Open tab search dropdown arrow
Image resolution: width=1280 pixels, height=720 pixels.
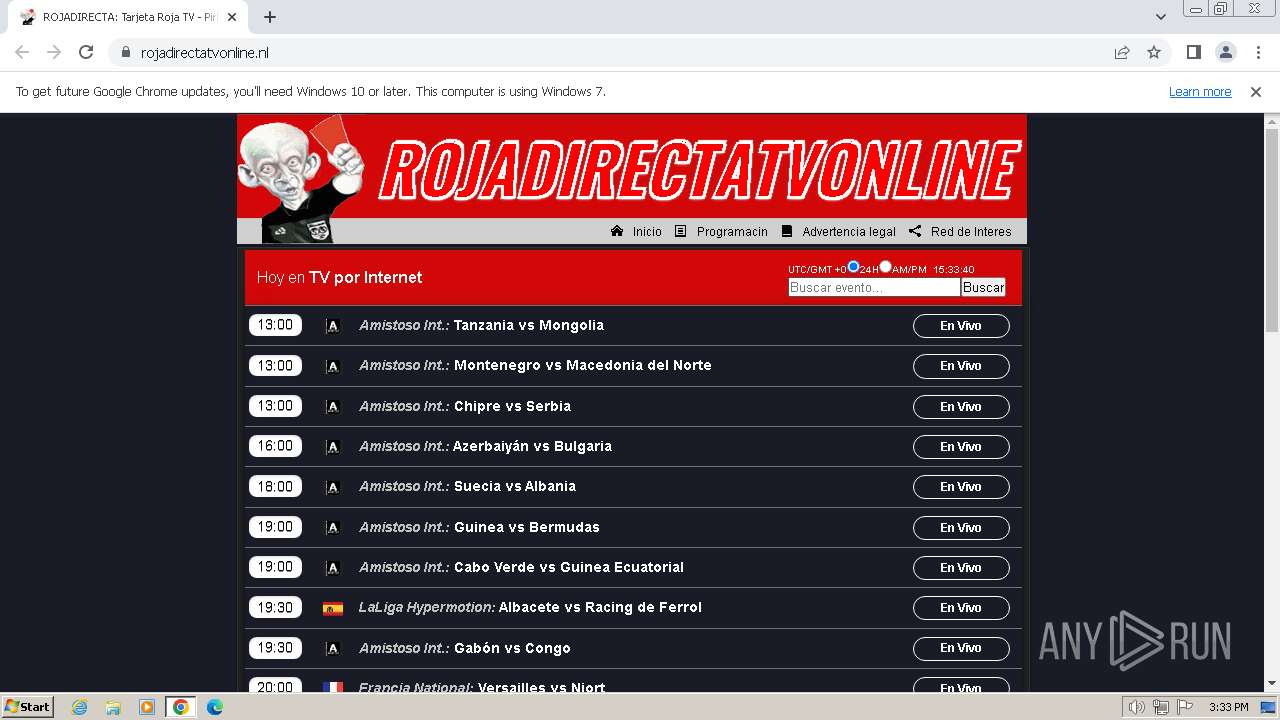click(1161, 17)
